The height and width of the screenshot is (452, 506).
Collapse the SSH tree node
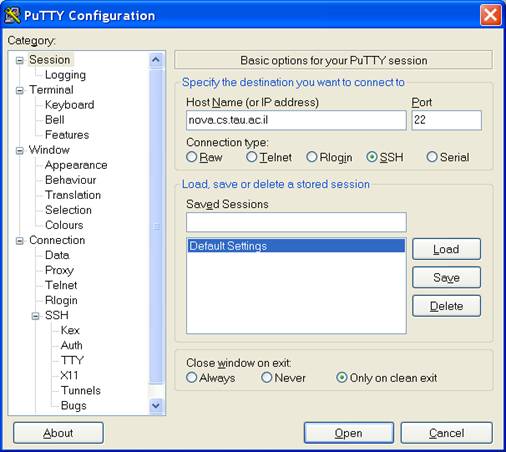click(x=35, y=316)
